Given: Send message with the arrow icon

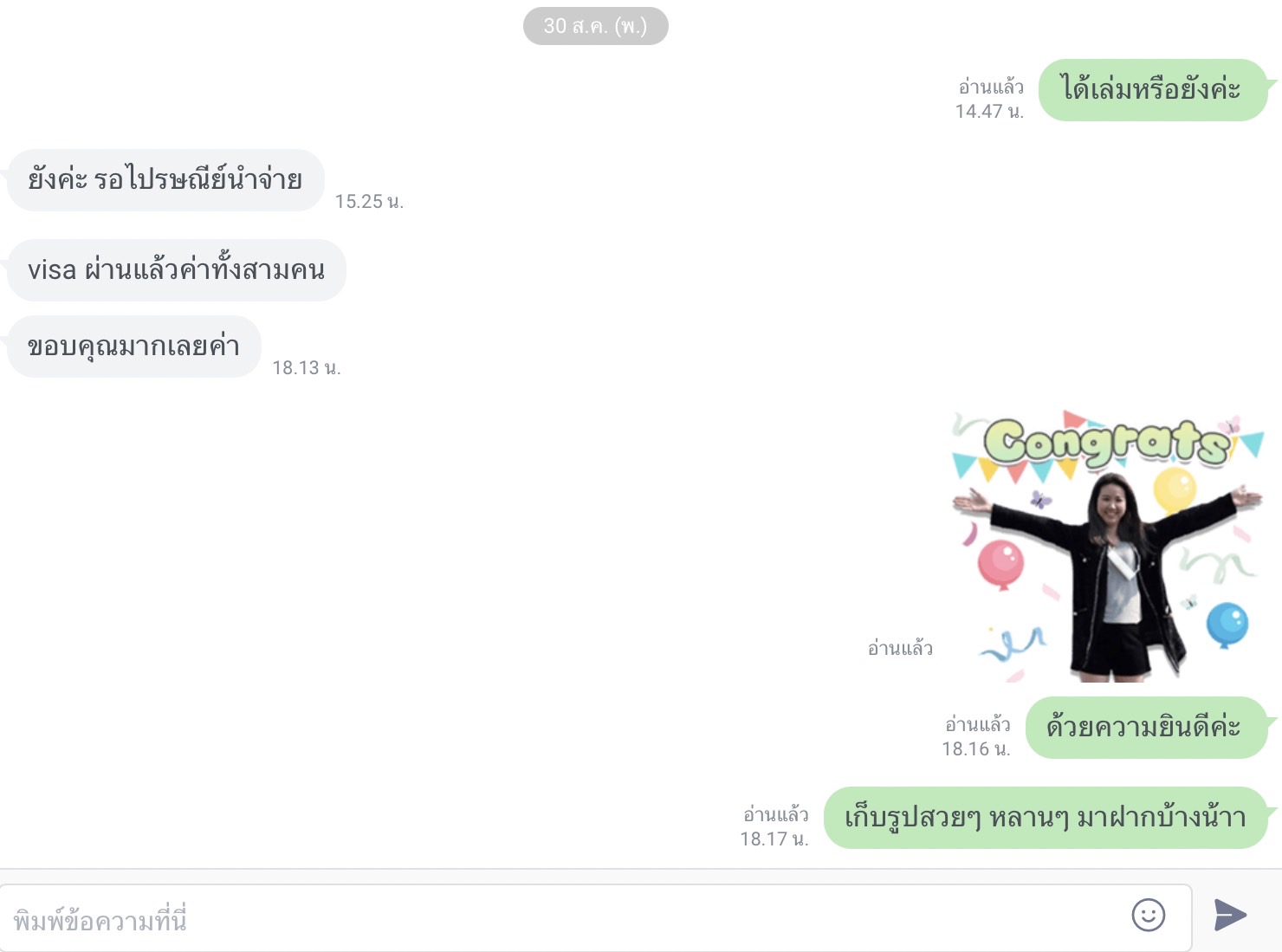Looking at the screenshot, I should click(1230, 915).
